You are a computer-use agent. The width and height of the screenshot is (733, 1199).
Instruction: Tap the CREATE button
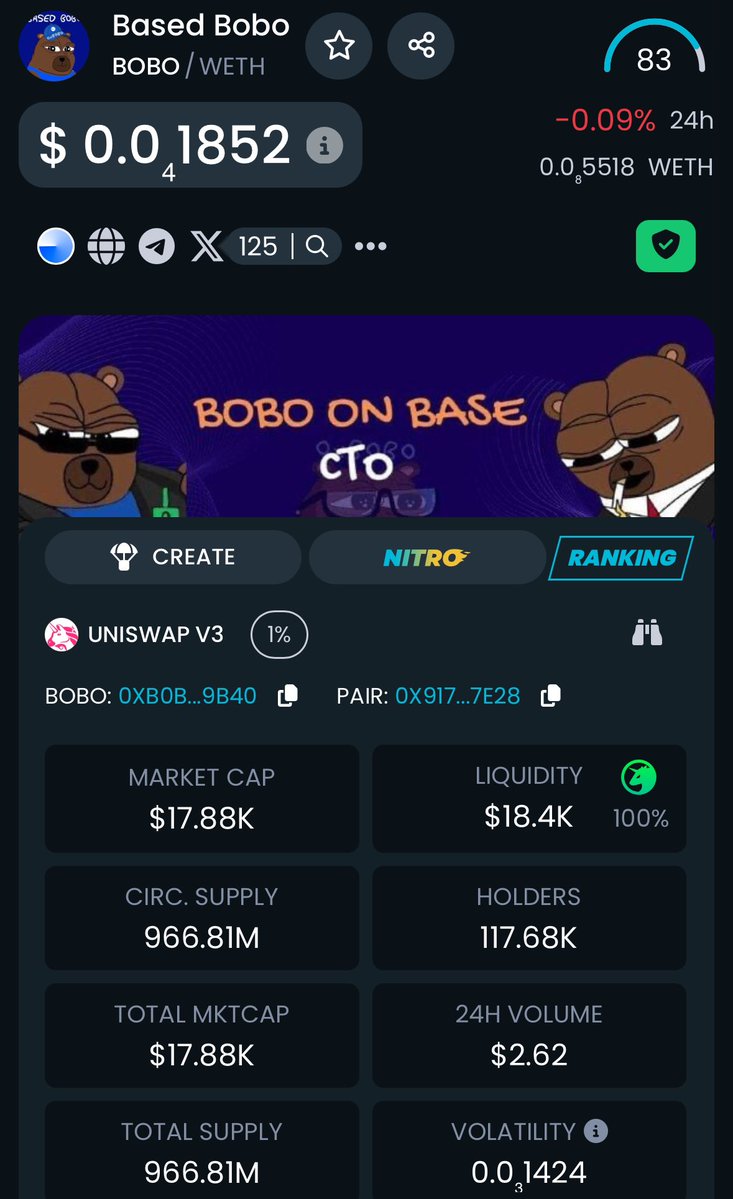[173, 557]
